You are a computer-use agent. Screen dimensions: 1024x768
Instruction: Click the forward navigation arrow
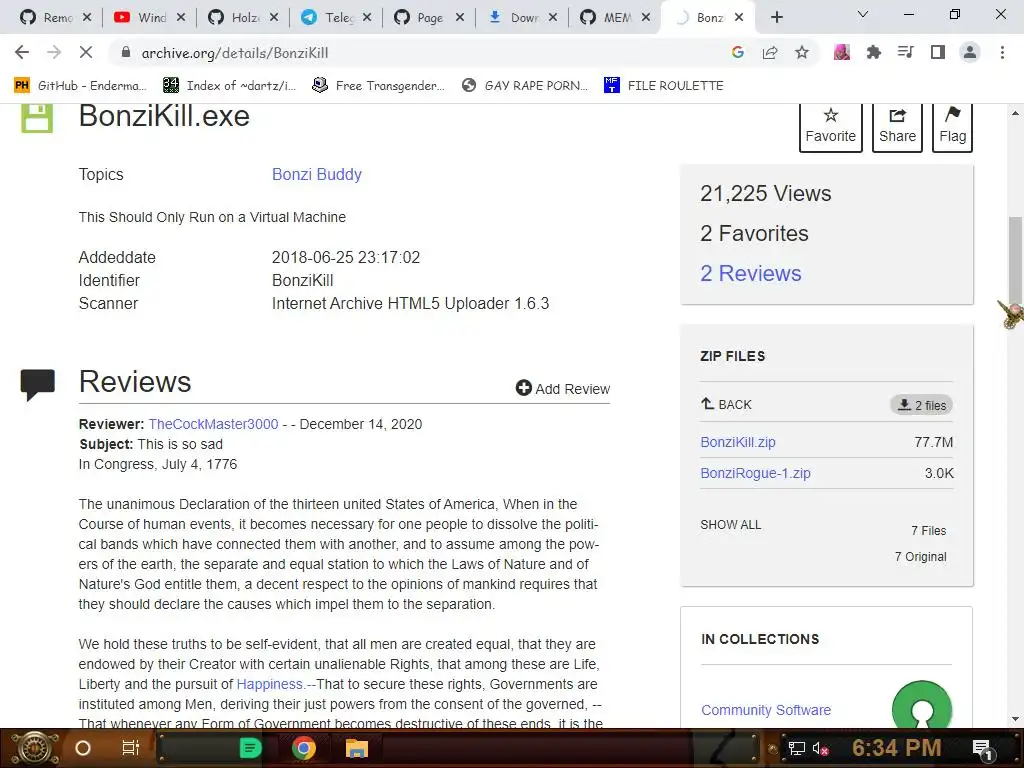[x=54, y=52]
